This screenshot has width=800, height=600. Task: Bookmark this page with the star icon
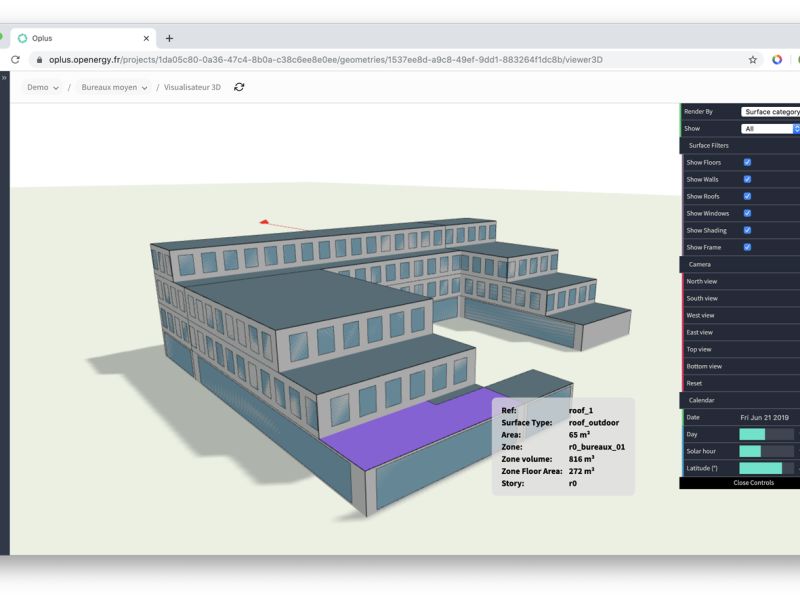[753, 60]
